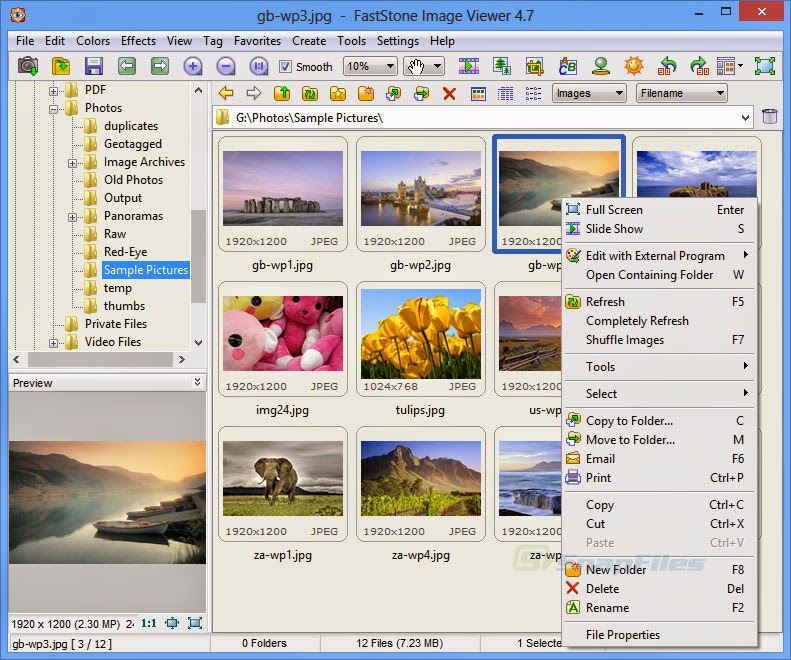
Task: Open the Images file filter dropdown
Action: click(589, 94)
